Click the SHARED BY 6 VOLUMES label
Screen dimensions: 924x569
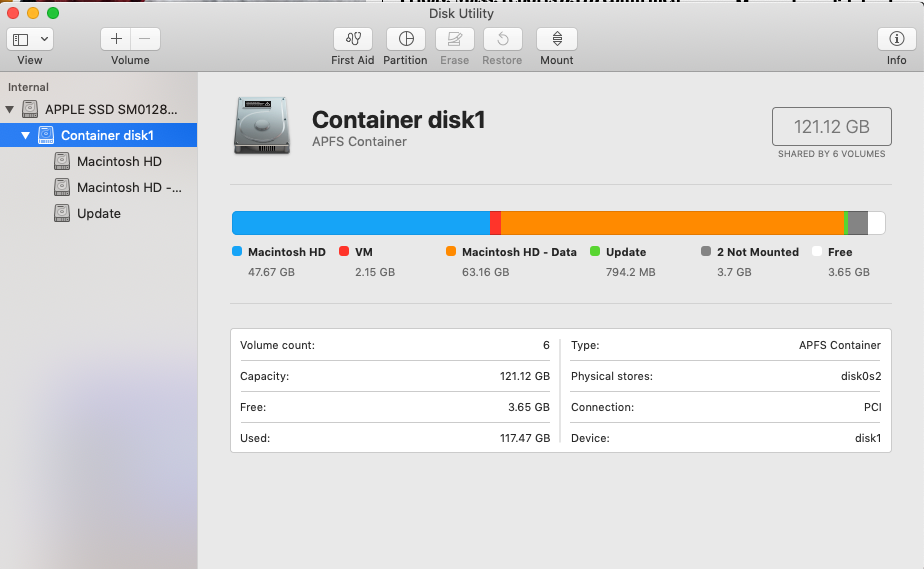831,154
